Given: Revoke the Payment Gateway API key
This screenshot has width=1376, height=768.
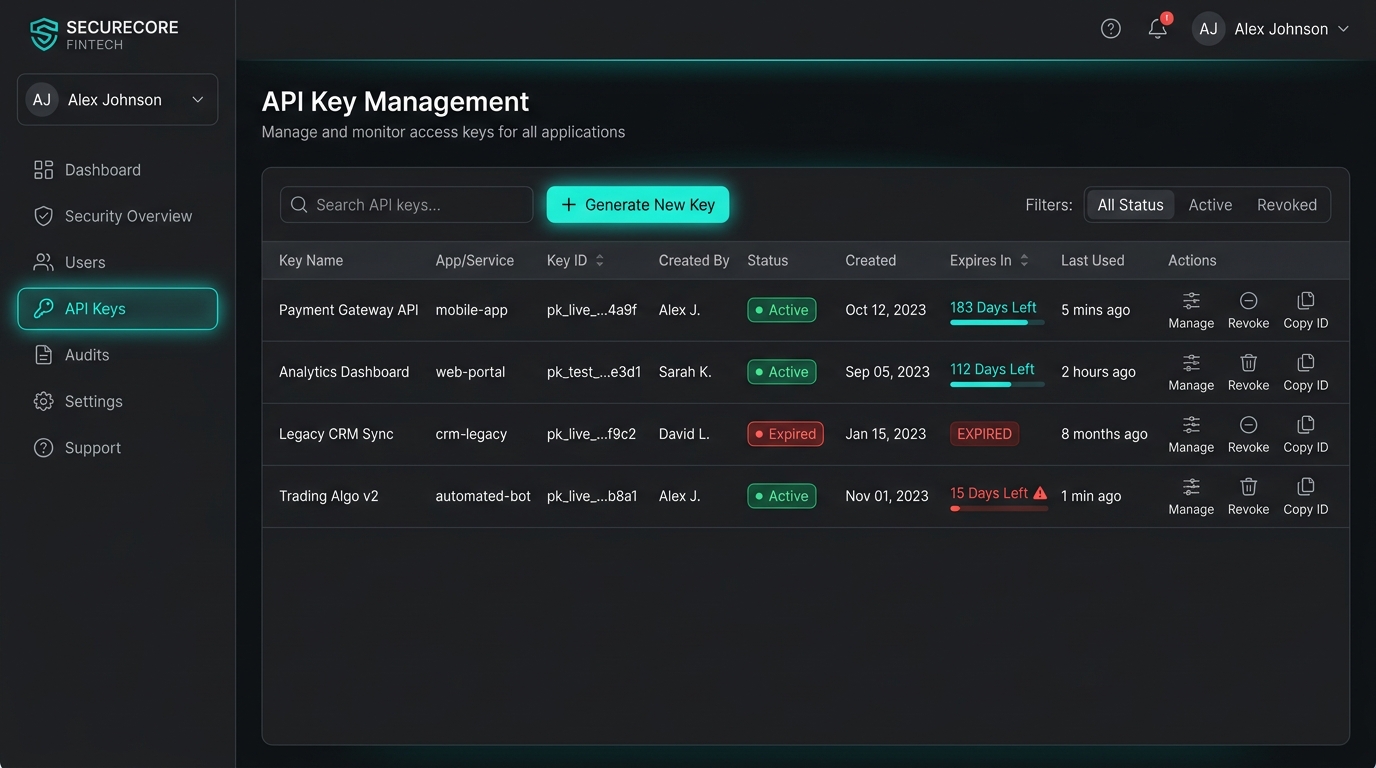Looking at the screenshot, I should [x=1248, y=310].
